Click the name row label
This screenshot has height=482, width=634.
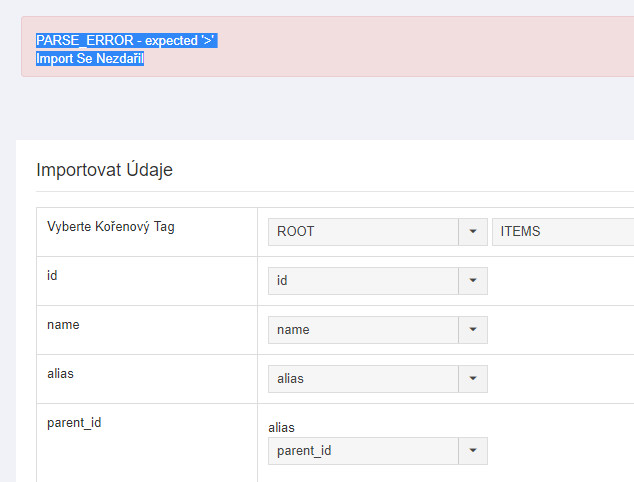[63, 325]
